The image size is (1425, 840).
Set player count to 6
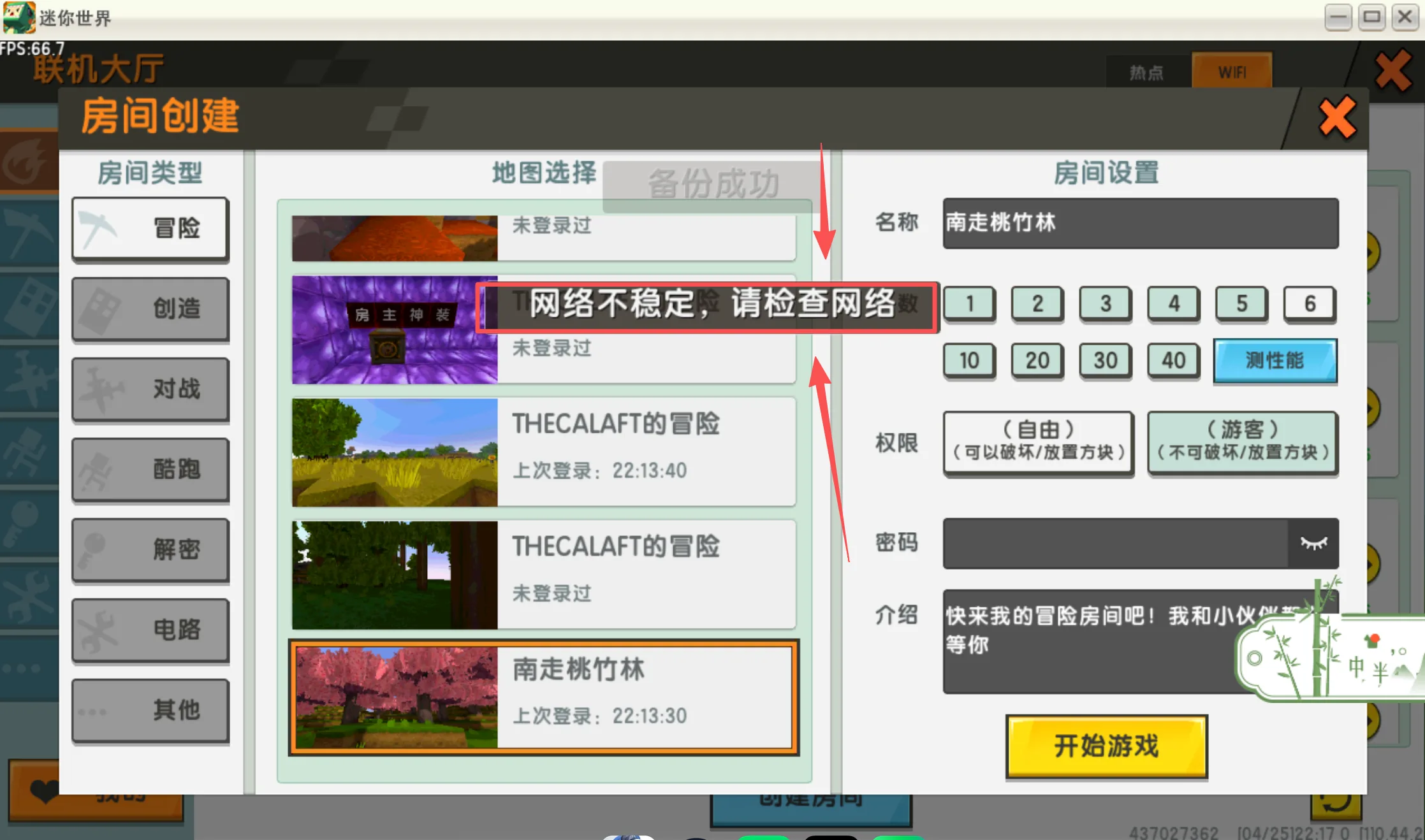pos(1310,303)
